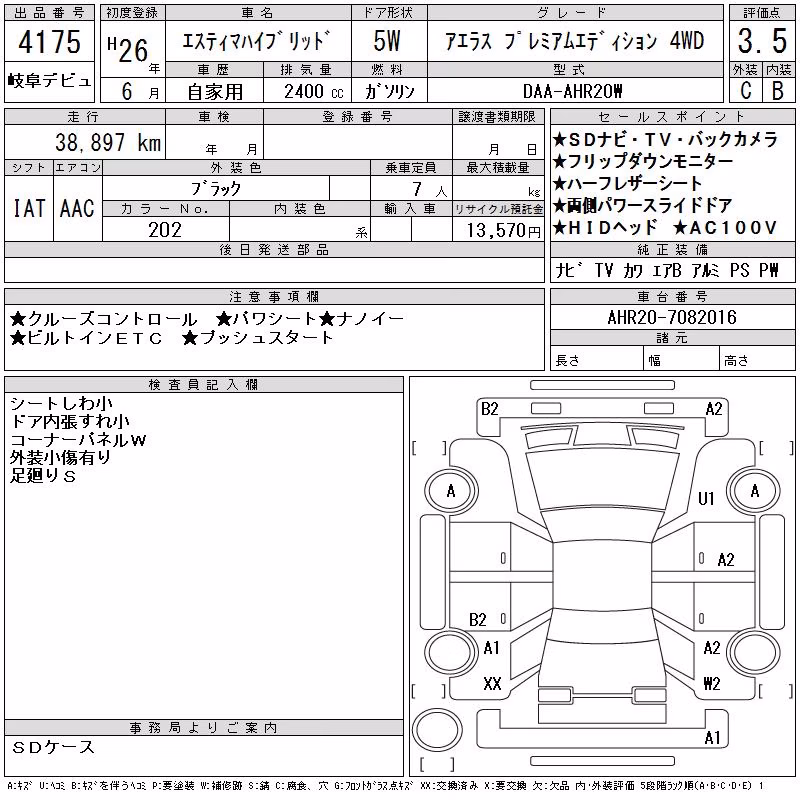
Task: Click the B2 mark at front left
Action: [x=489, y=409]
